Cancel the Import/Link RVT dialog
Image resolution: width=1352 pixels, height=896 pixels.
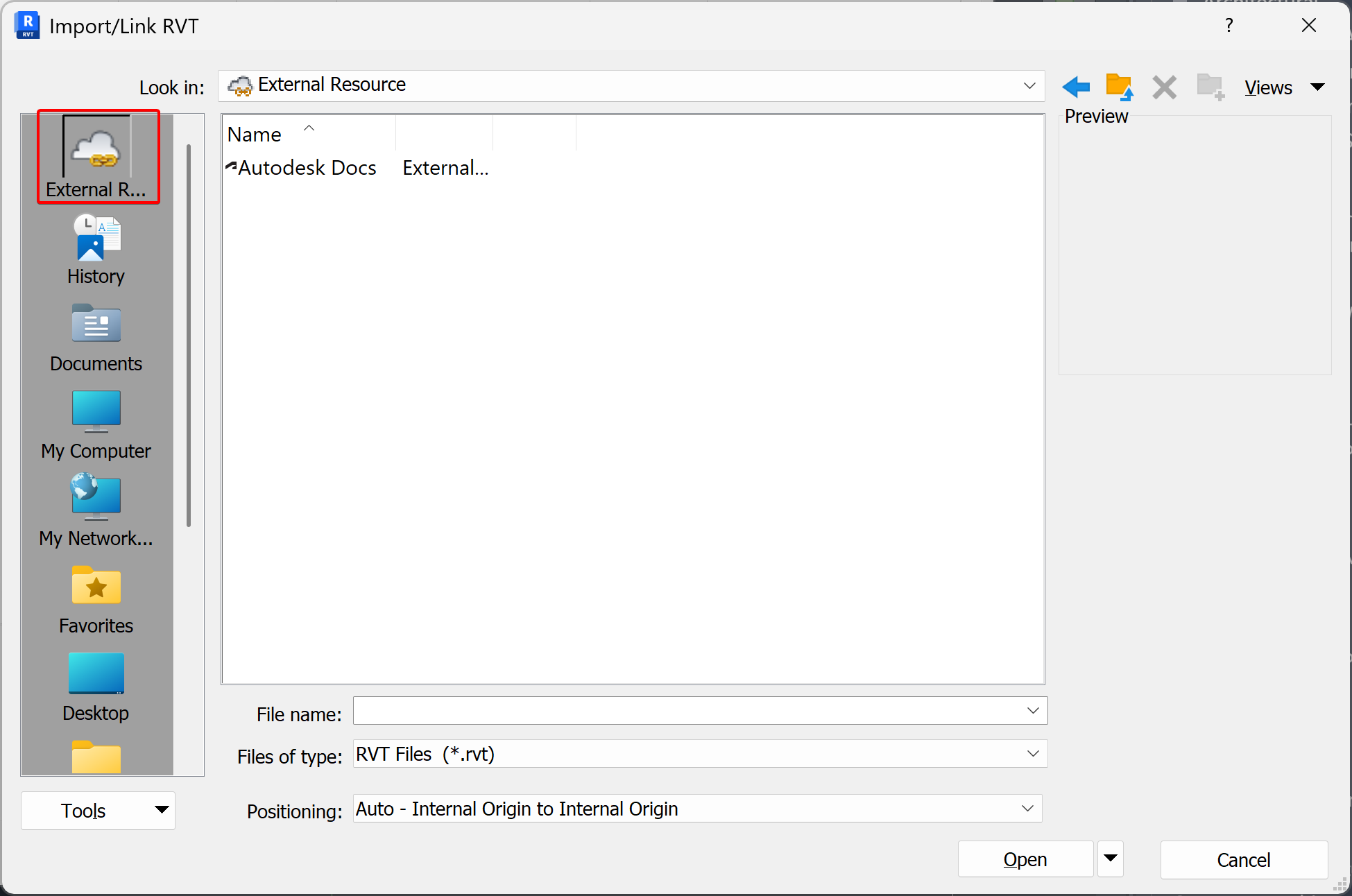(x=1243, y=860)
